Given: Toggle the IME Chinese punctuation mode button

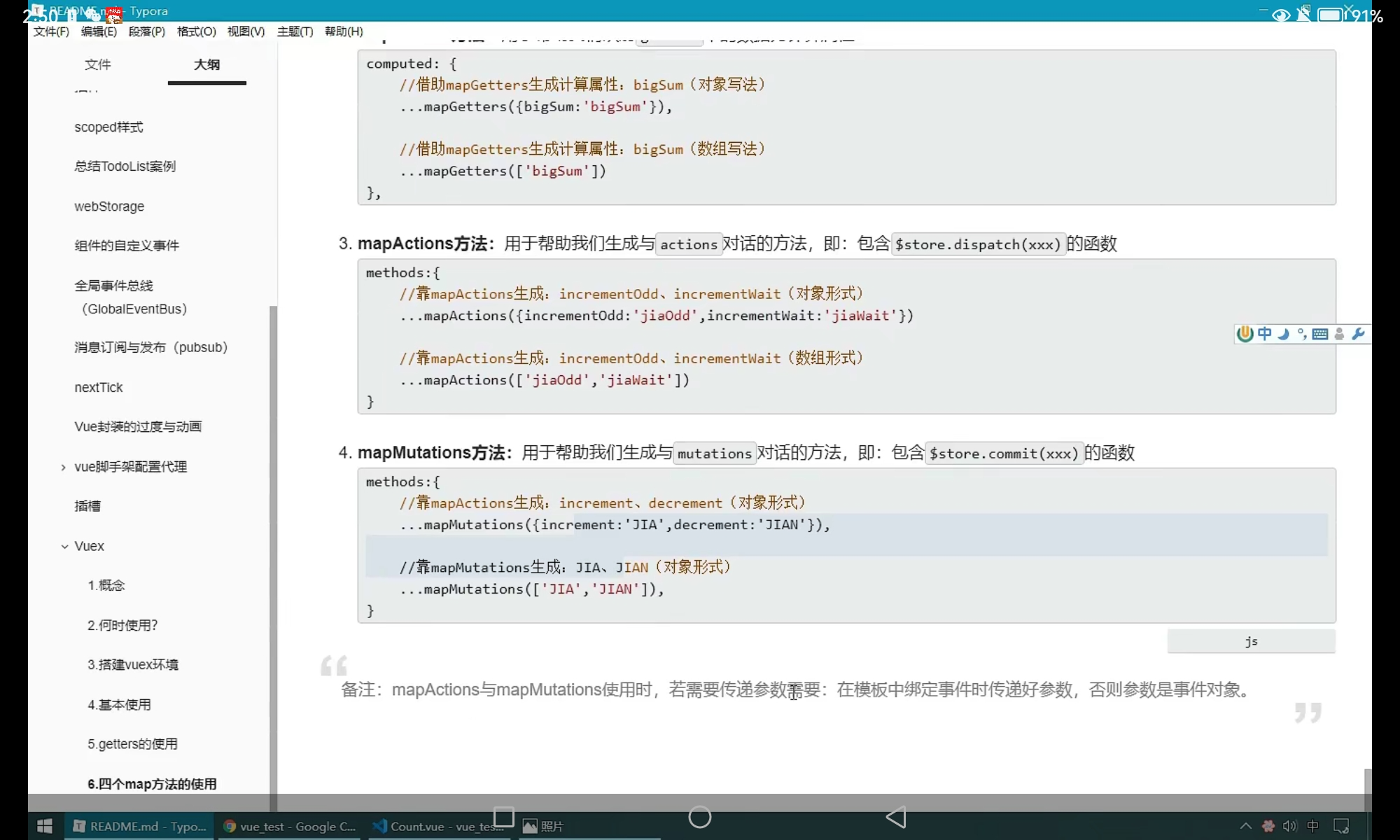Looking at the screenshot, I should point(1301,334).
